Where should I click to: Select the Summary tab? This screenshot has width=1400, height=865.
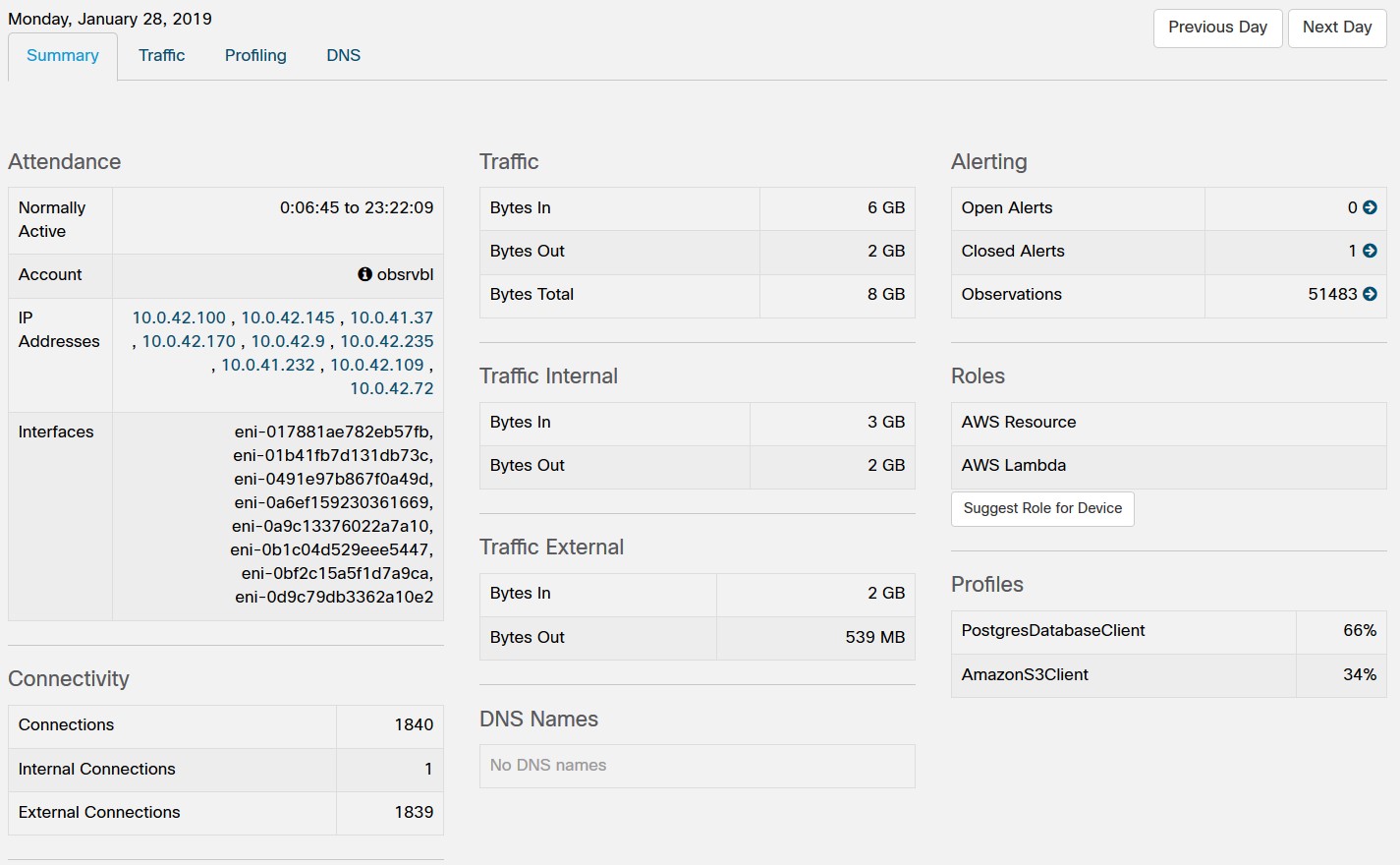(x=63, y=55)
